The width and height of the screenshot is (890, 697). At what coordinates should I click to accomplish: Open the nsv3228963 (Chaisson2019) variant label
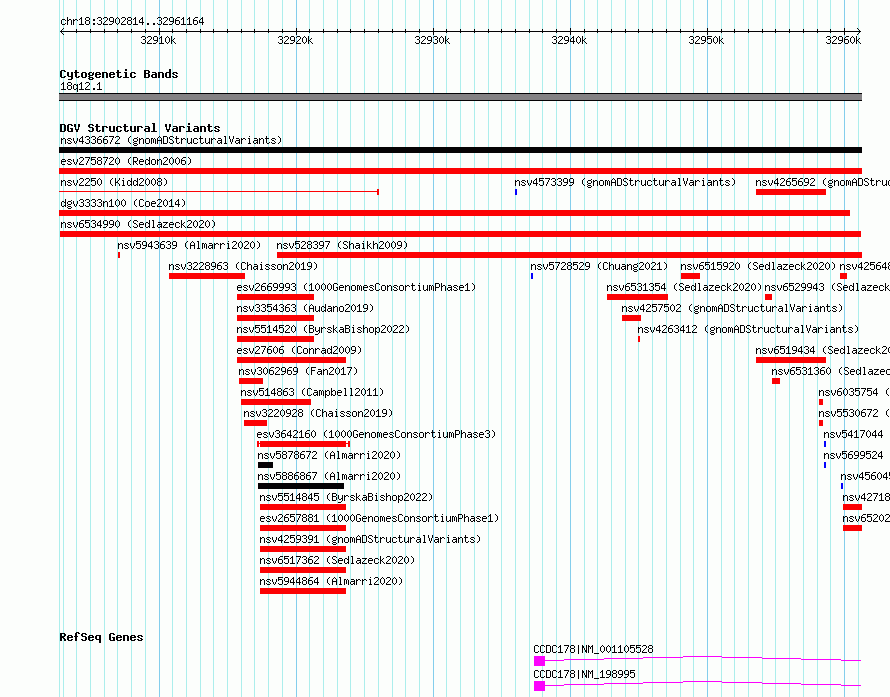click(243, 266)
